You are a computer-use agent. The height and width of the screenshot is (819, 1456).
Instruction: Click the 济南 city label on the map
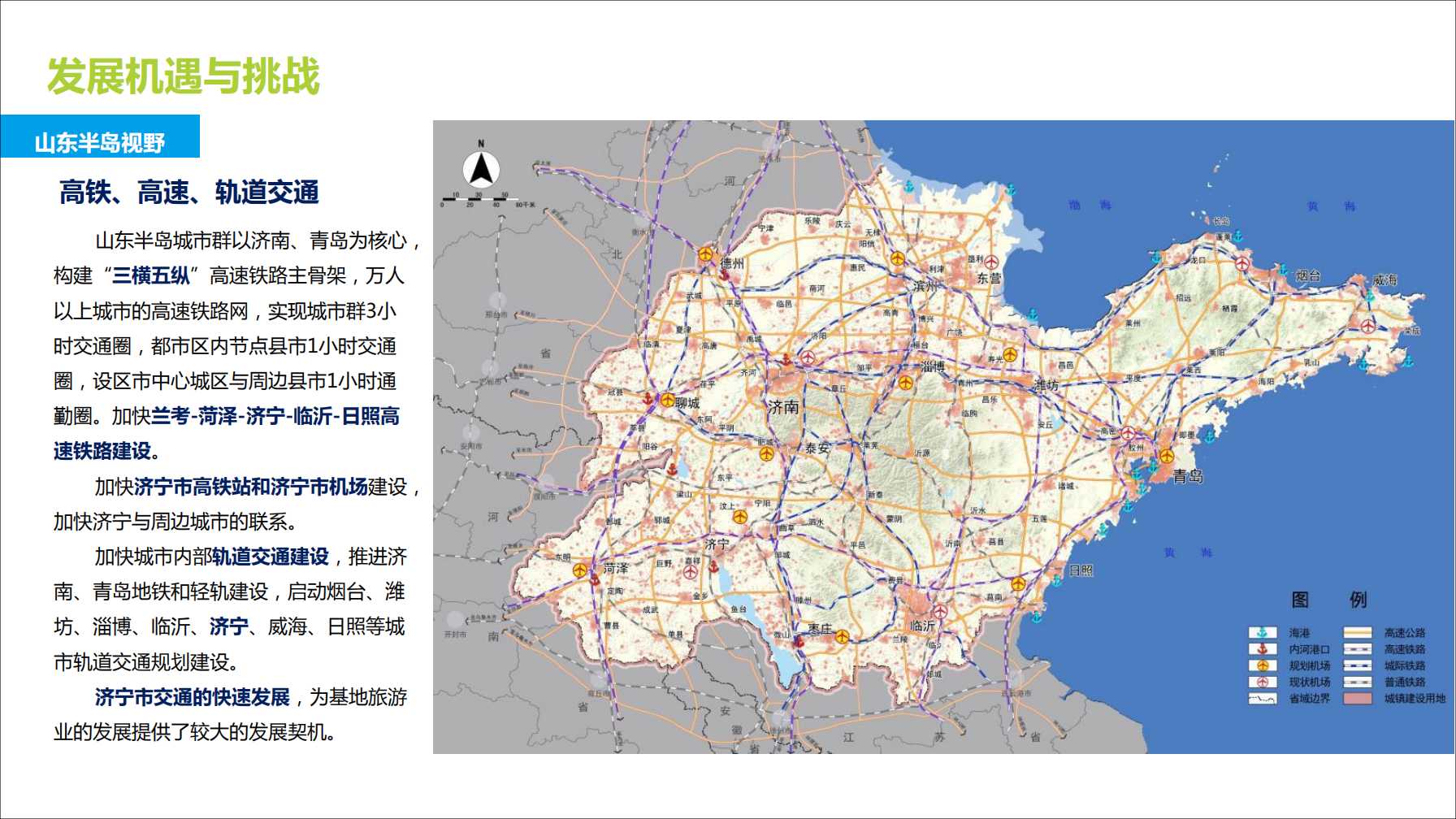[x=783, y=407]
